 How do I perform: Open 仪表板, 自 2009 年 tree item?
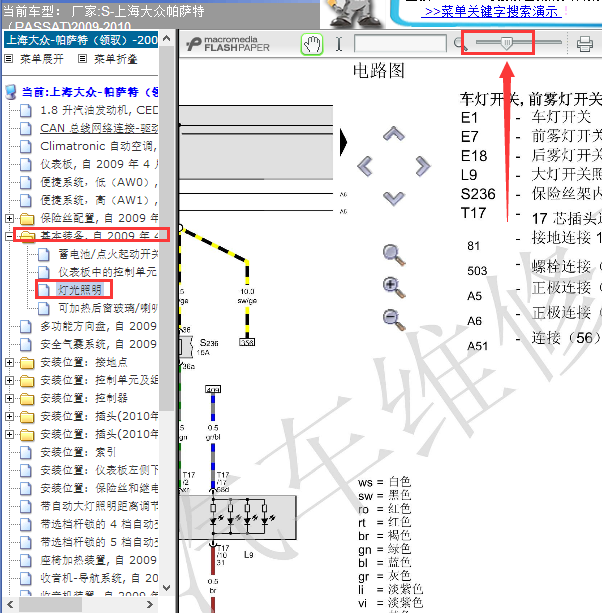pos(99,164)
